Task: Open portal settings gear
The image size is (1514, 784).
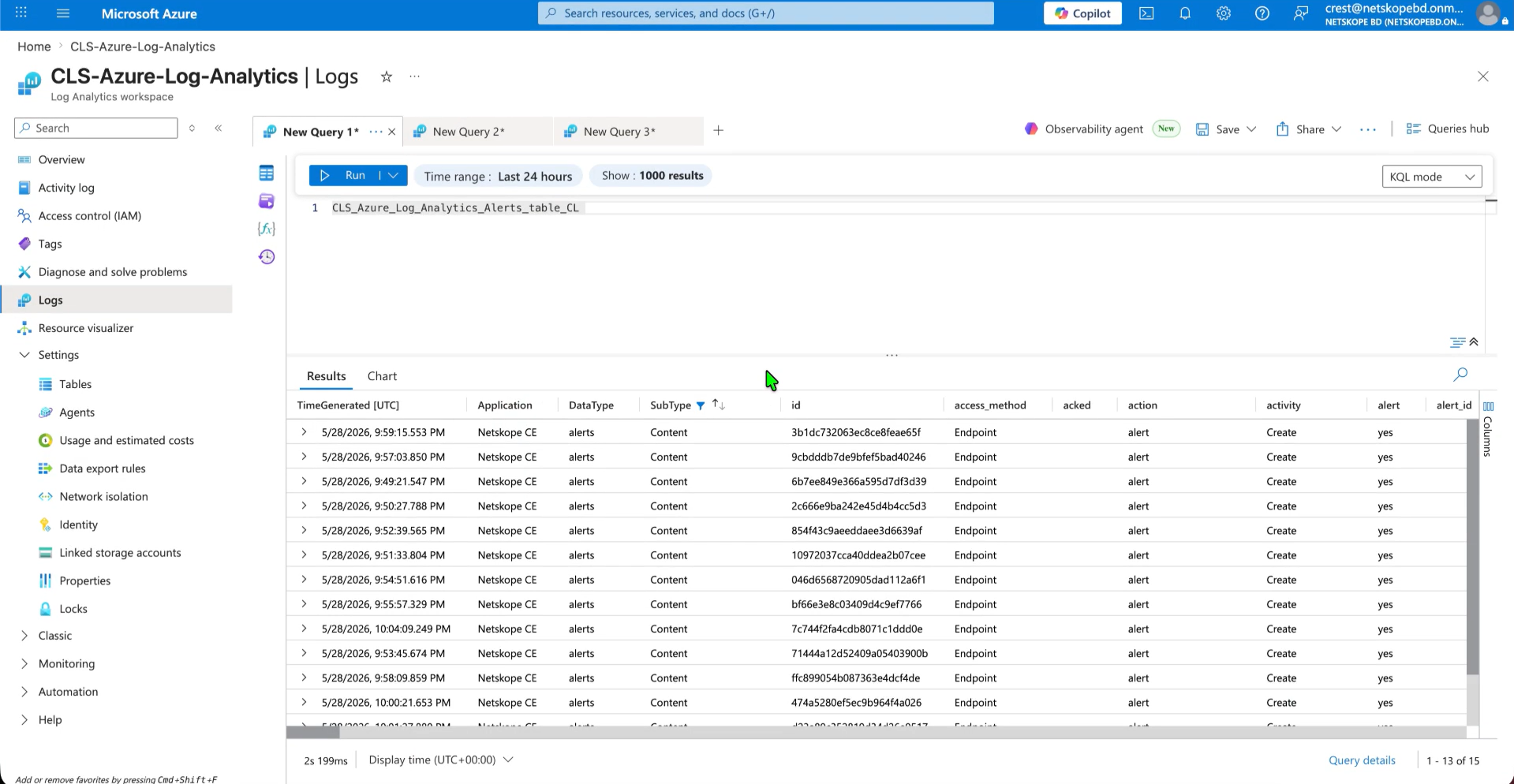Action: pyautogui.click(x=1224, y=13)
